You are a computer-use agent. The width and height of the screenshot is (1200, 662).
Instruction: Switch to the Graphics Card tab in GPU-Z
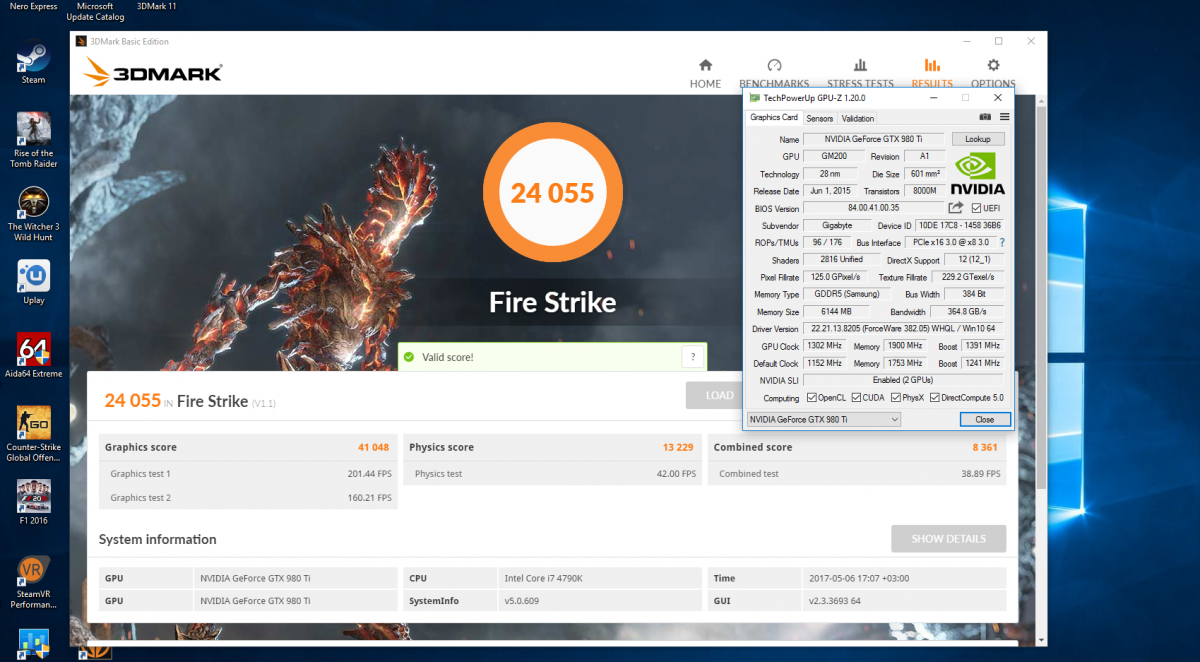[774, 118]
